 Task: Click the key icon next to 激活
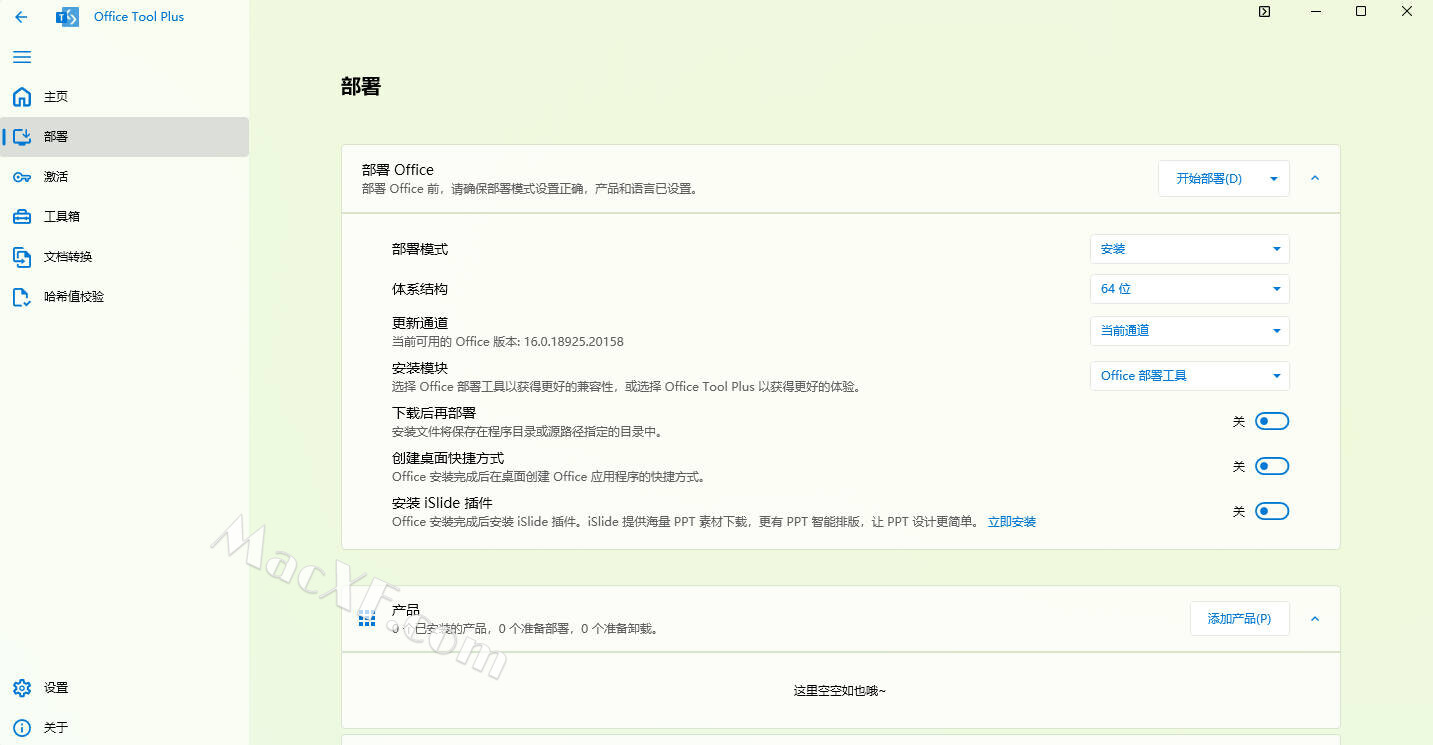(x=22, y=177)
